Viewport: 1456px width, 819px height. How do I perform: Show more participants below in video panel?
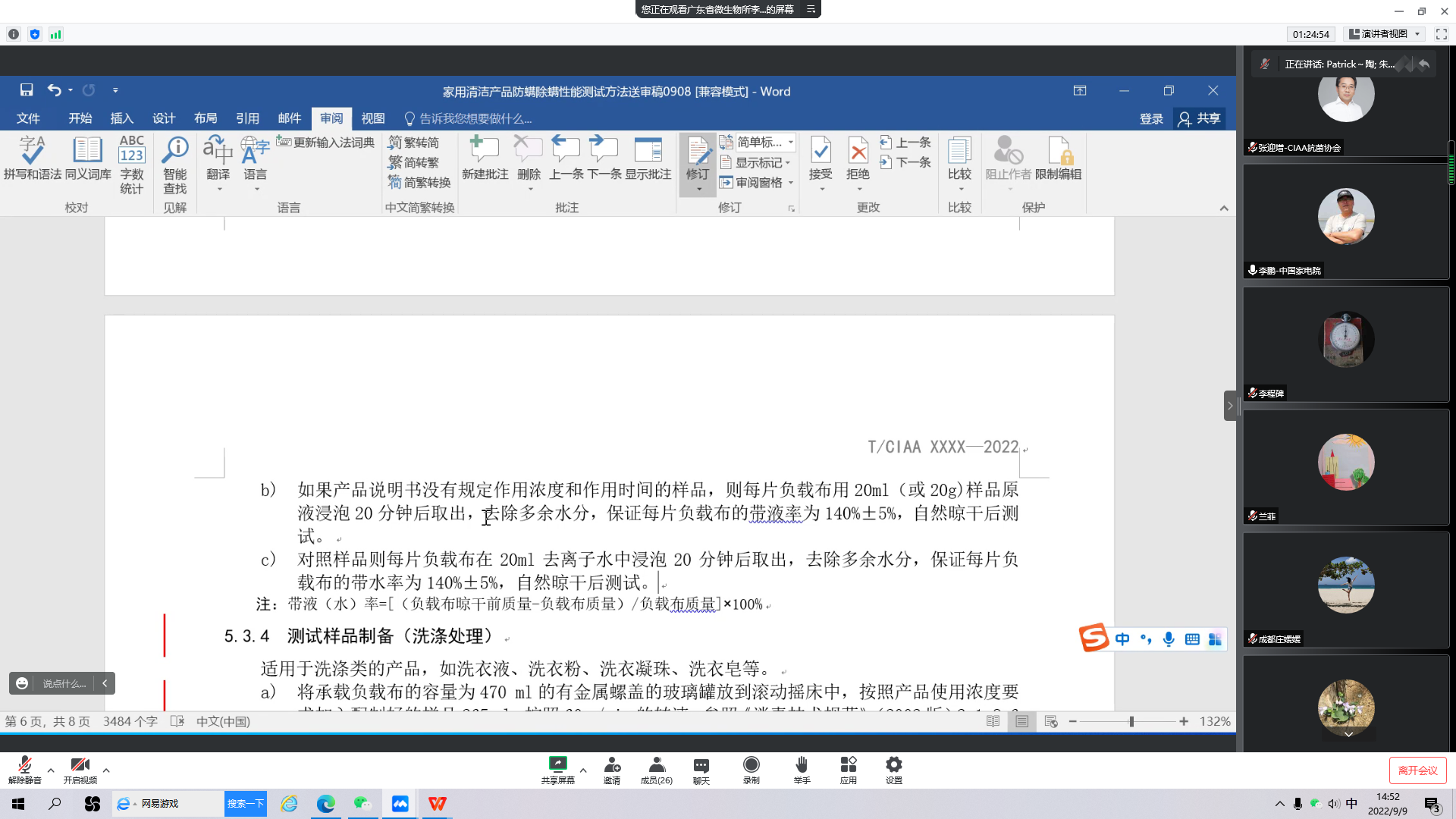[x=1348, y=734]
